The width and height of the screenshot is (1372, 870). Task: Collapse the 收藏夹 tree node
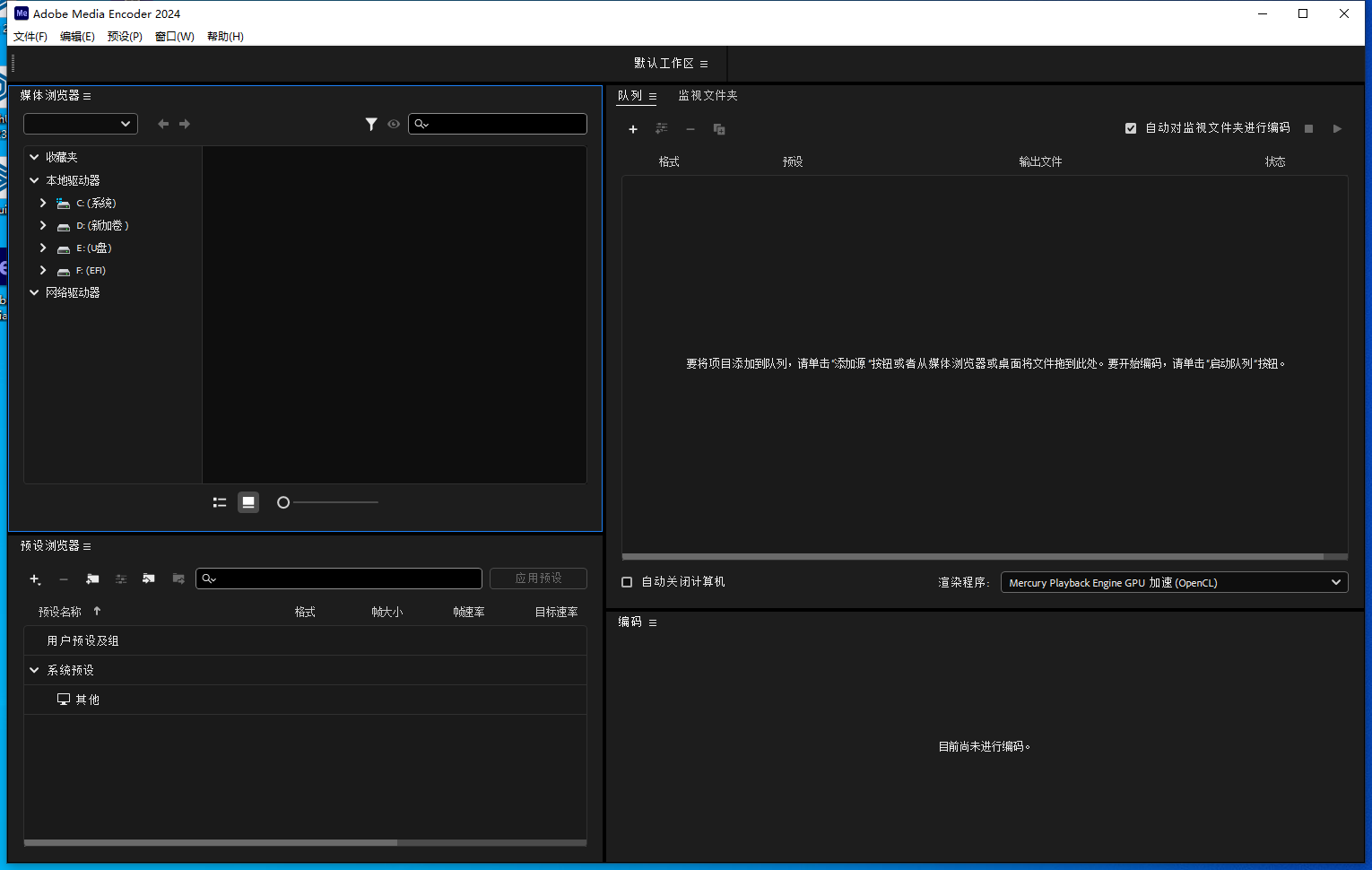point(34,157)
